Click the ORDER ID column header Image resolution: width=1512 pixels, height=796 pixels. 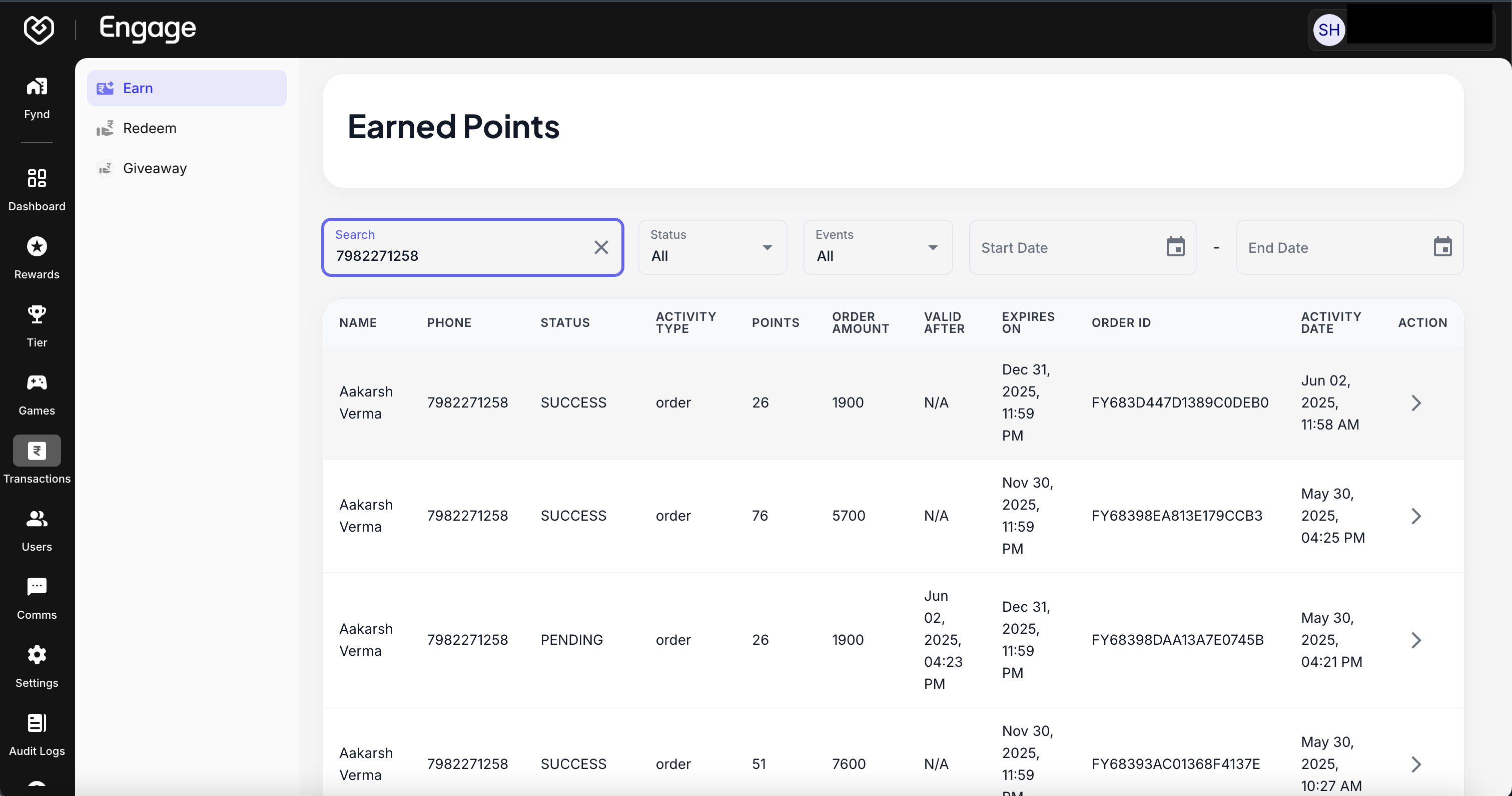click(x=1121, y=322)
